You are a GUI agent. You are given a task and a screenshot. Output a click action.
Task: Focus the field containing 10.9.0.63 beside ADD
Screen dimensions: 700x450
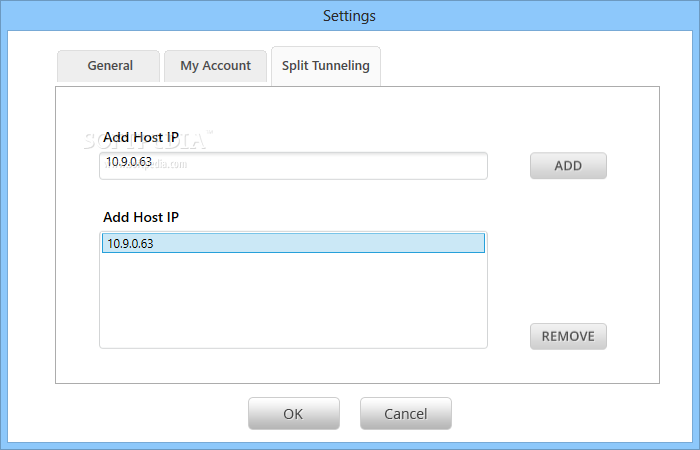pyautogui.click(x=293, y=166)
